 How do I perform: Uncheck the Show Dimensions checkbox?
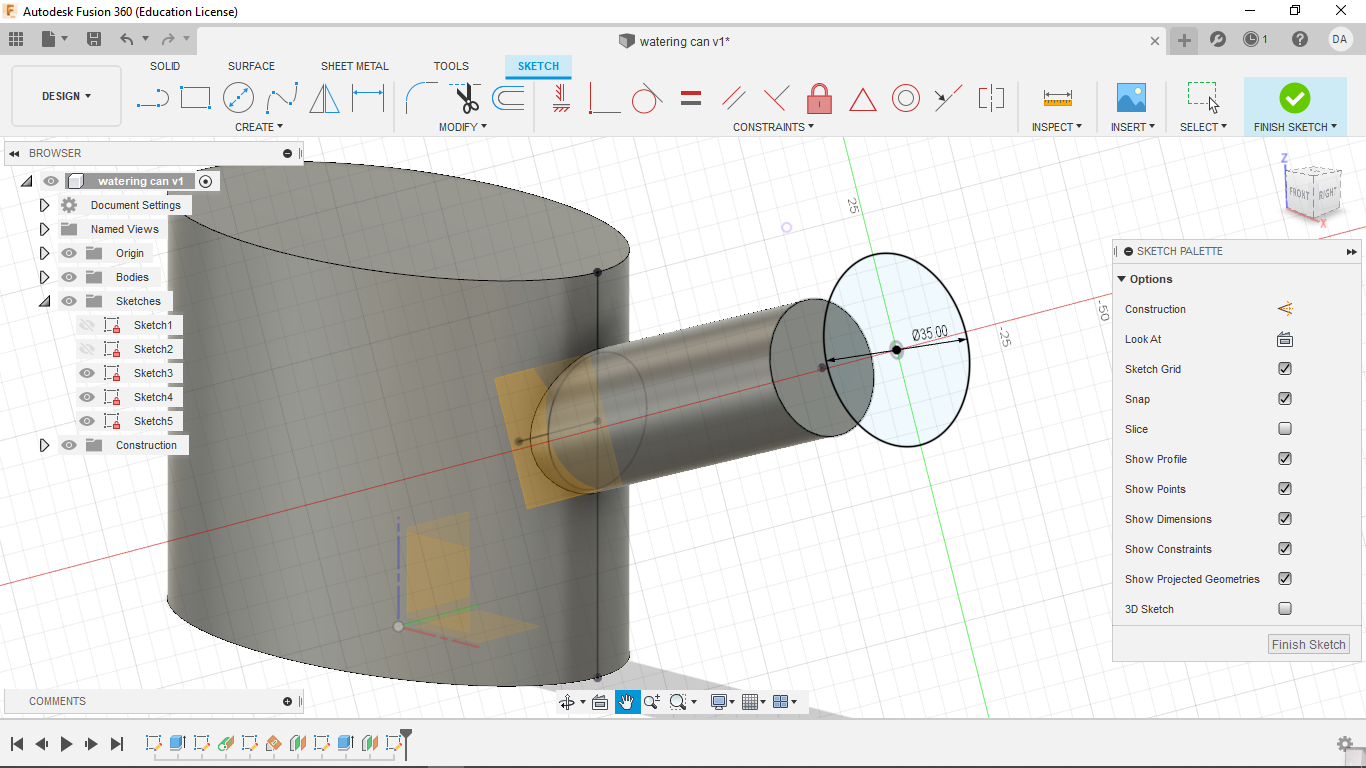click(x=1285, y=519)
